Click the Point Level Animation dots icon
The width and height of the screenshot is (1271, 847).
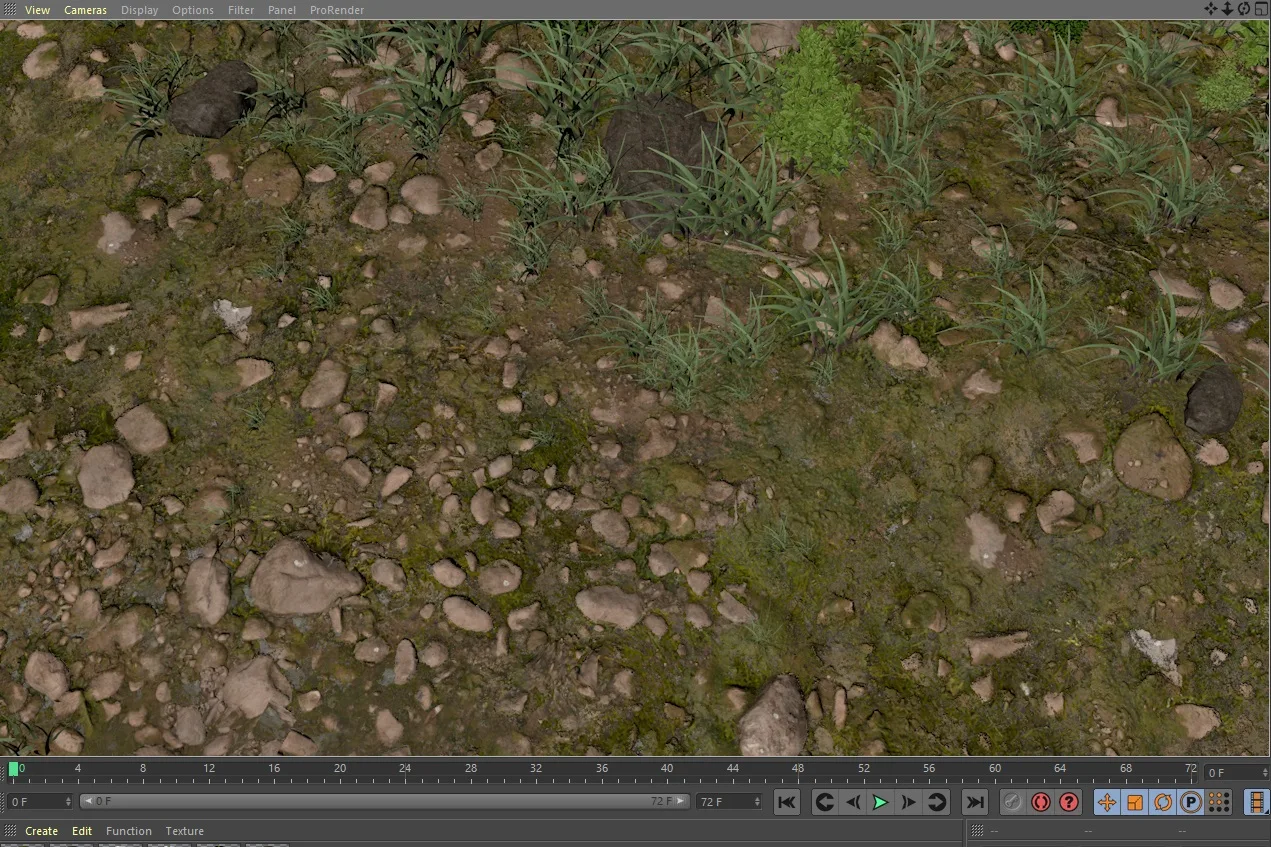(x=1219, y=801)
